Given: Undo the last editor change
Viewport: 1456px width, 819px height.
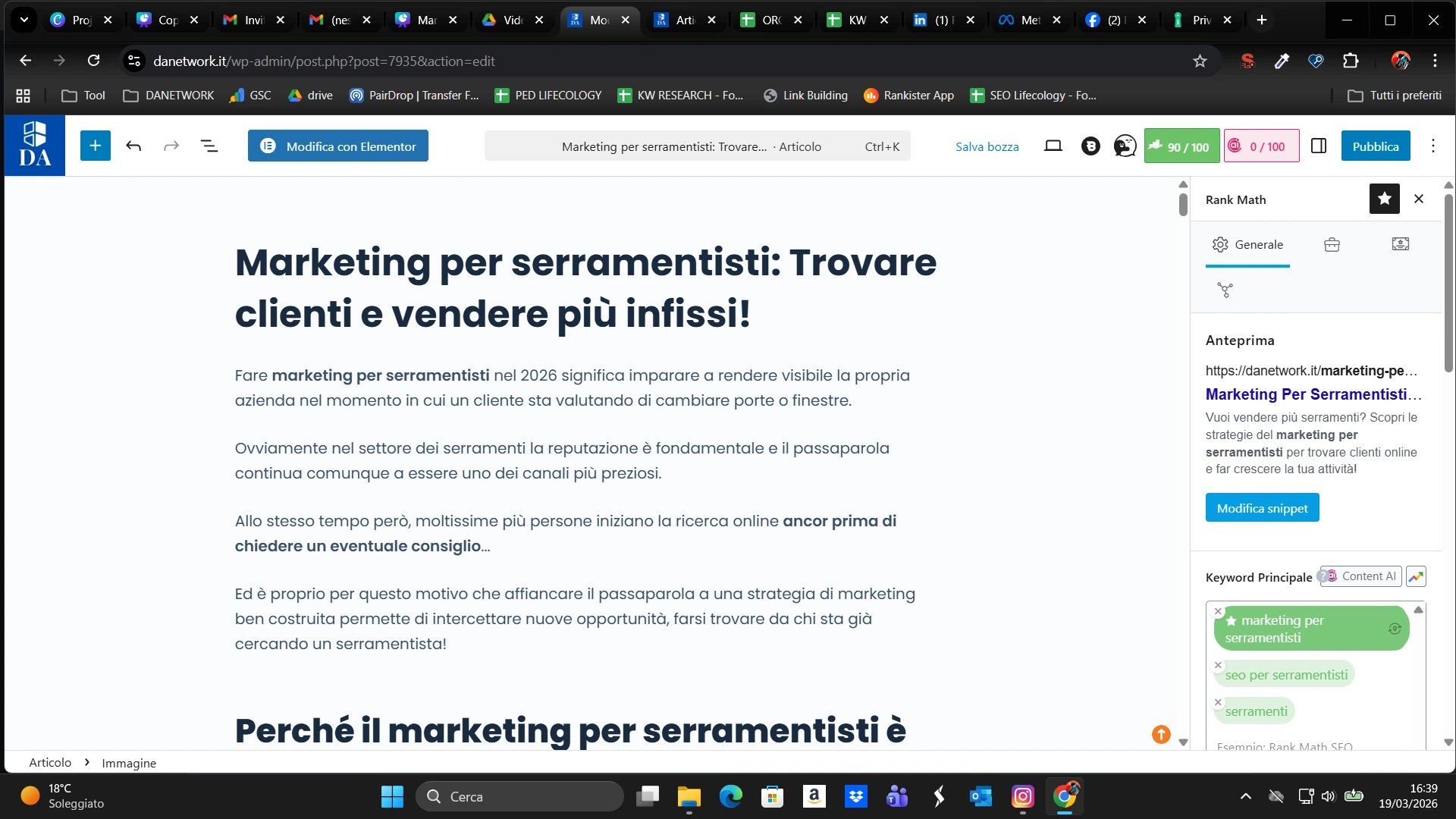Looking at the screenshot, I should click(133, 146).
